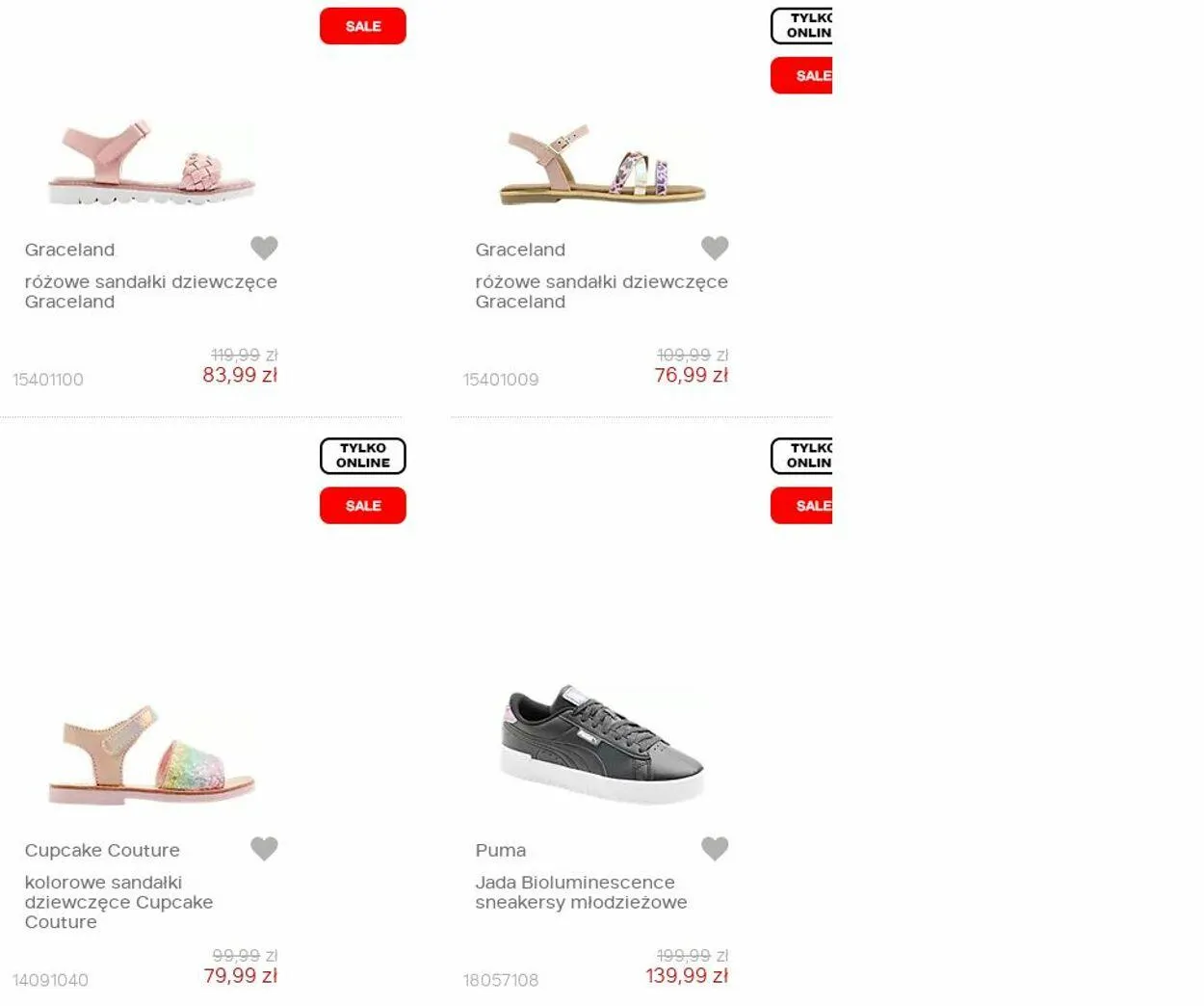Click price 139,99 zł of Puma sneakers
The image size is (1204, 1006).
pos(687,976)
